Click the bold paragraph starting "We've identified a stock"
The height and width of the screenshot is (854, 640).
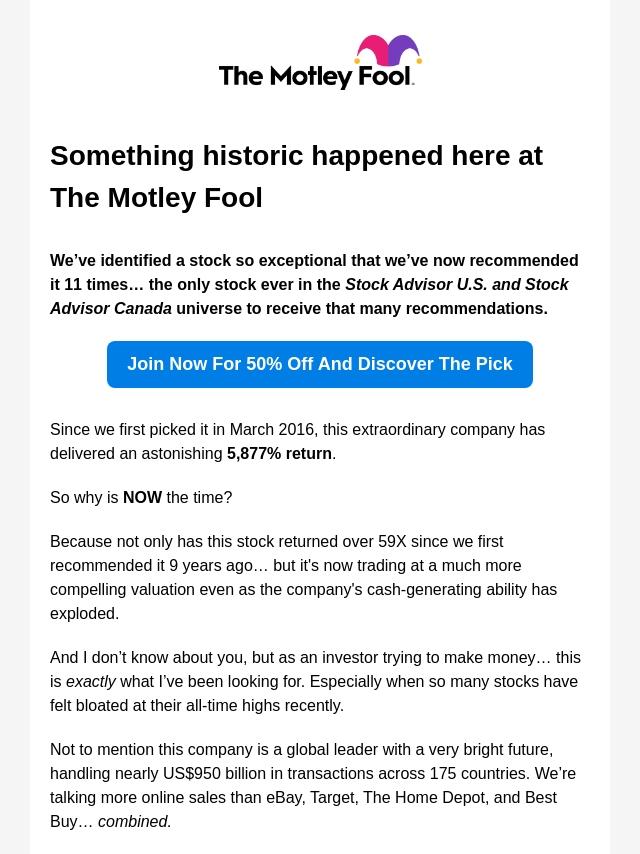(314, 284)
